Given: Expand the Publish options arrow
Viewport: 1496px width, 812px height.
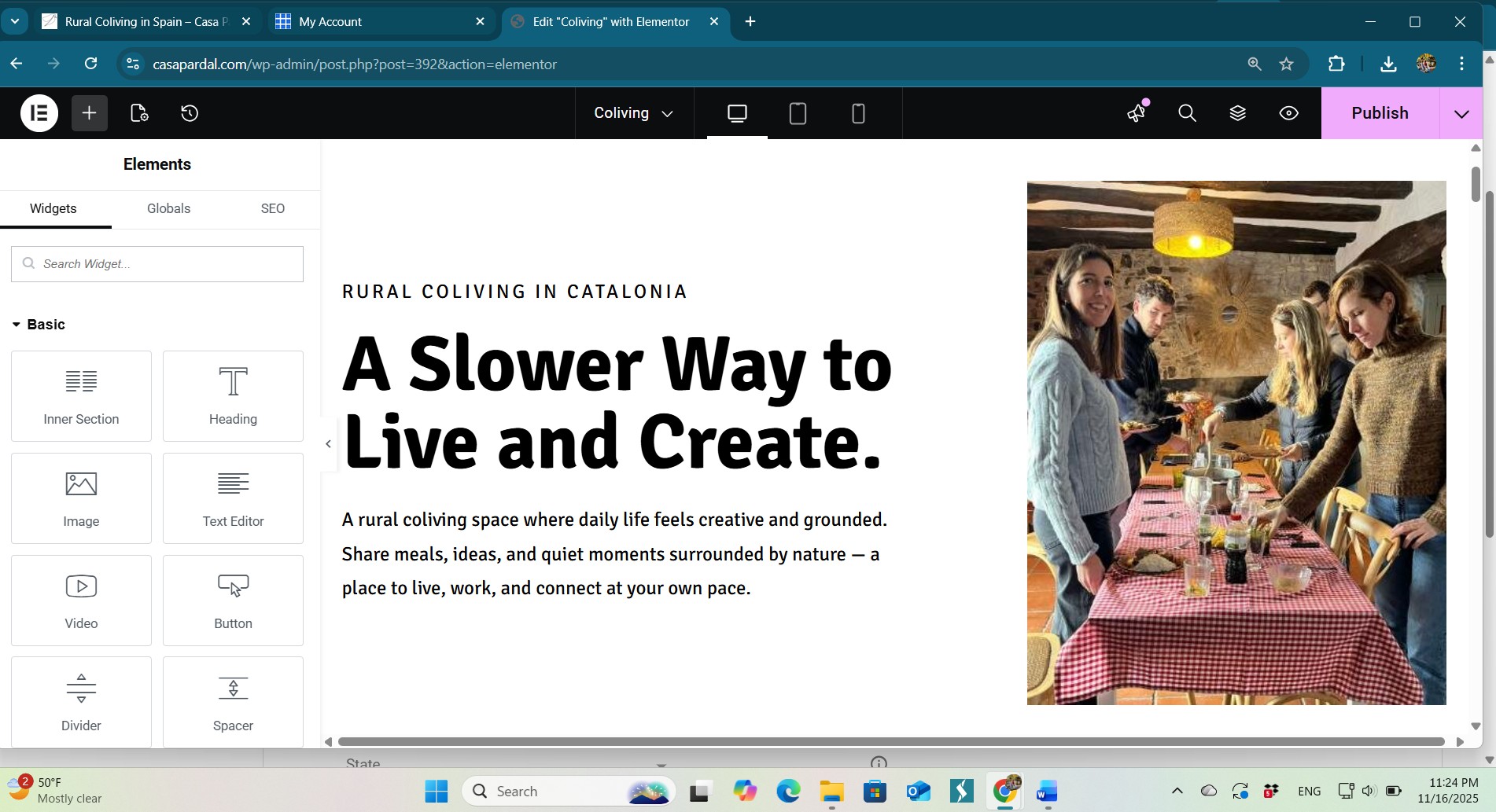Looking at the screenshot, I should 1461,113.
